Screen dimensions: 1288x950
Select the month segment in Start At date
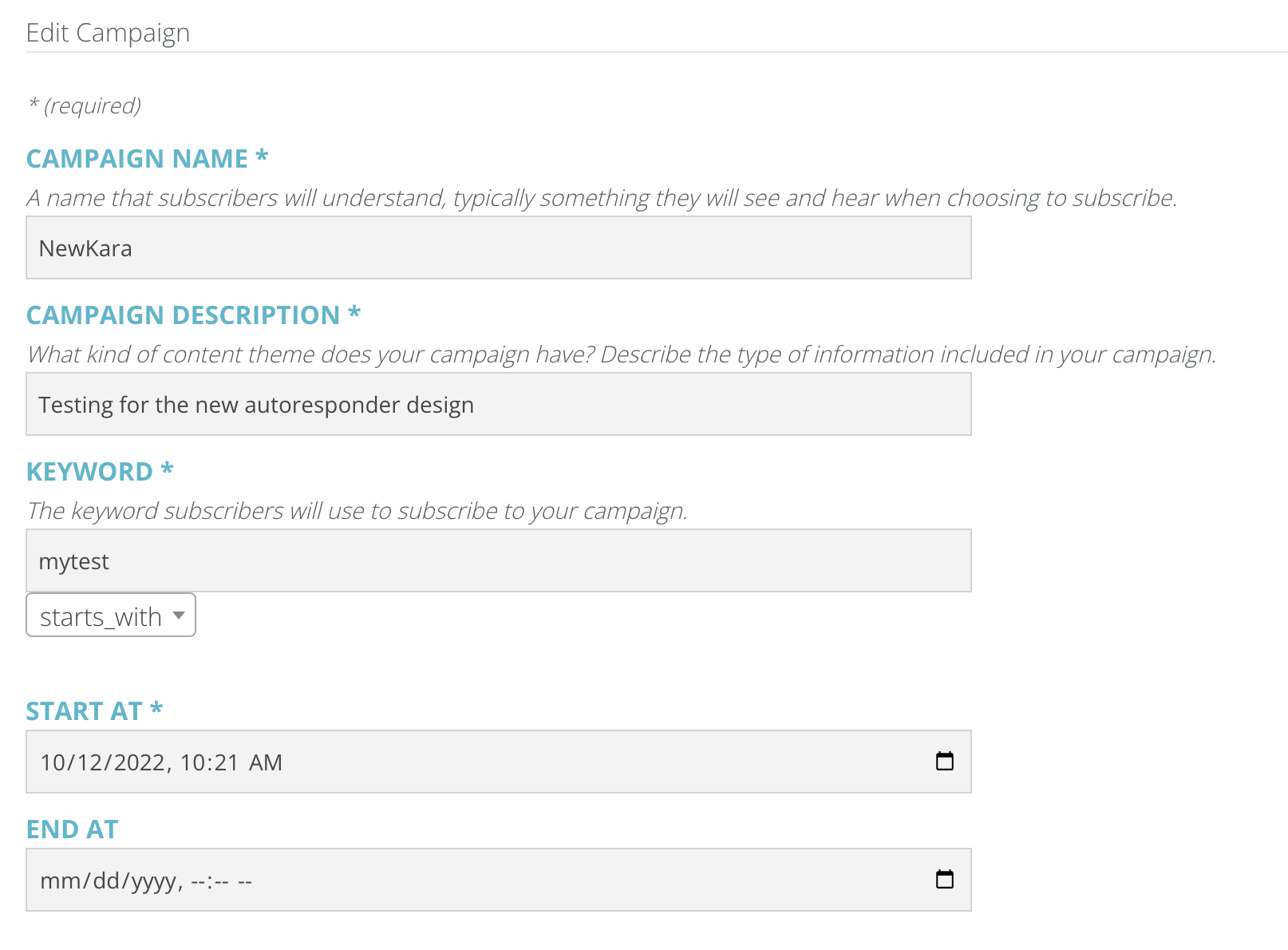click(x=52, y=763)
